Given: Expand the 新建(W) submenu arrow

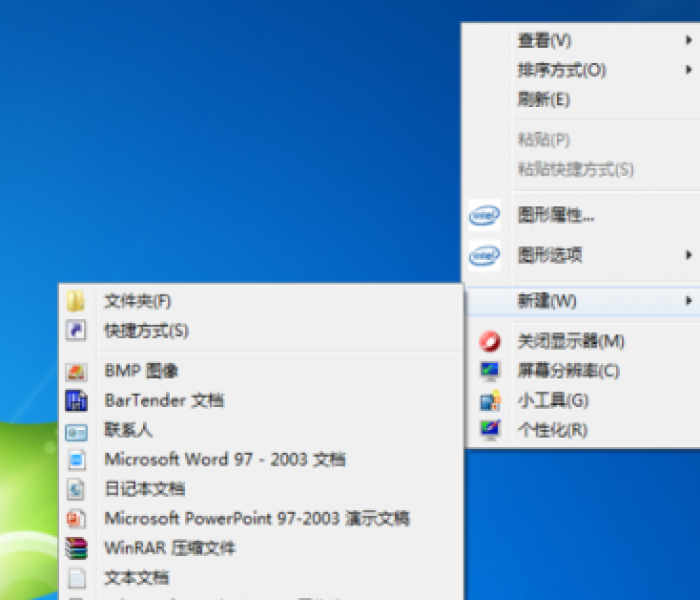Looking at the screenshot, I should pyautogui.click(x=689, y=300).
